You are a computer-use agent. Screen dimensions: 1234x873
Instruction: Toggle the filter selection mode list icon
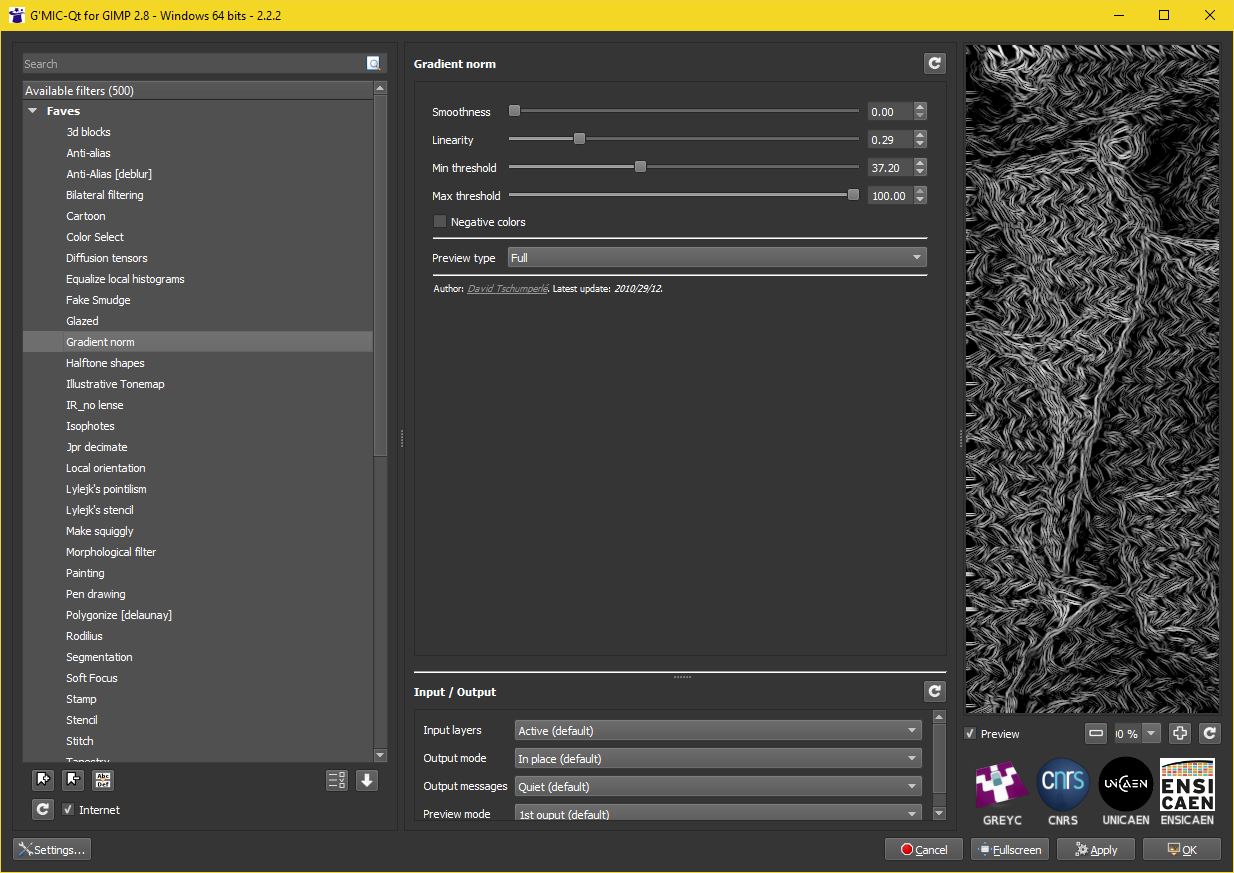click(337, 781)
